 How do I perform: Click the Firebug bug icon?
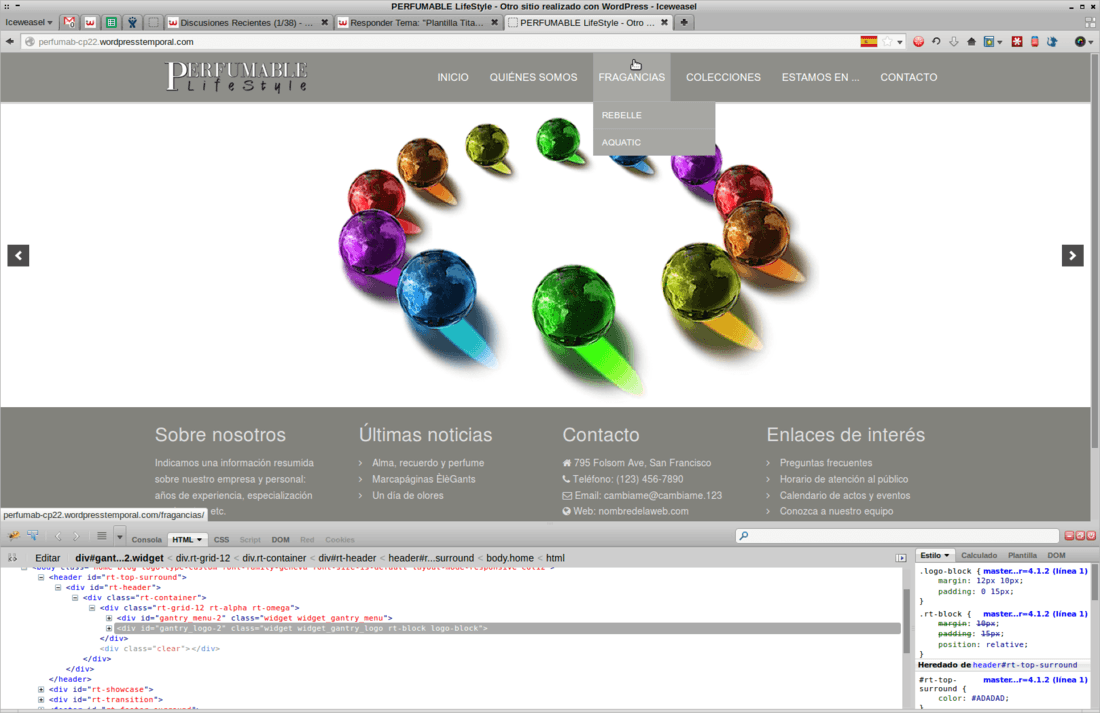click(13, 536)
